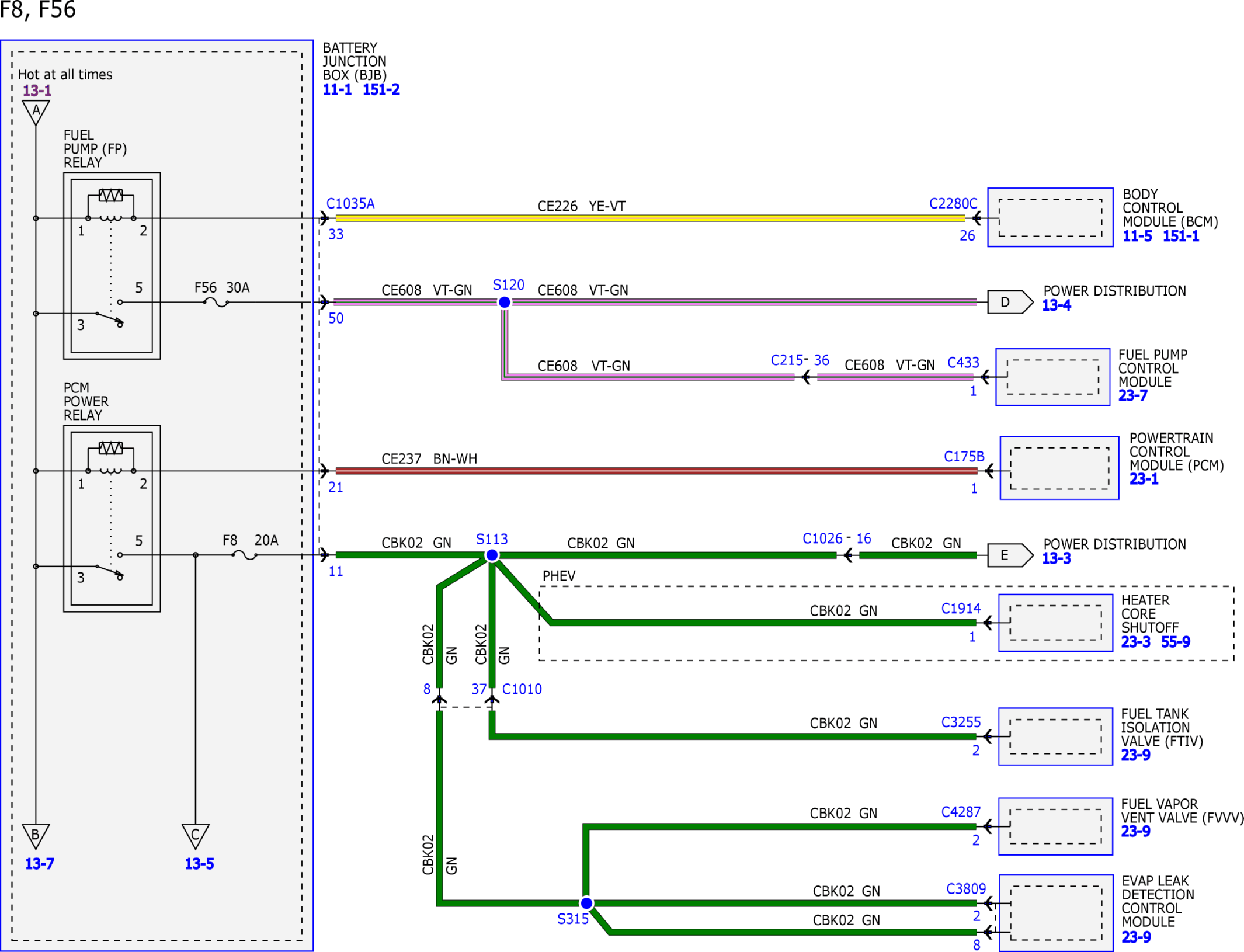
Task: Open the 13-7 reference under arrow B
Action: coord(39,863)
